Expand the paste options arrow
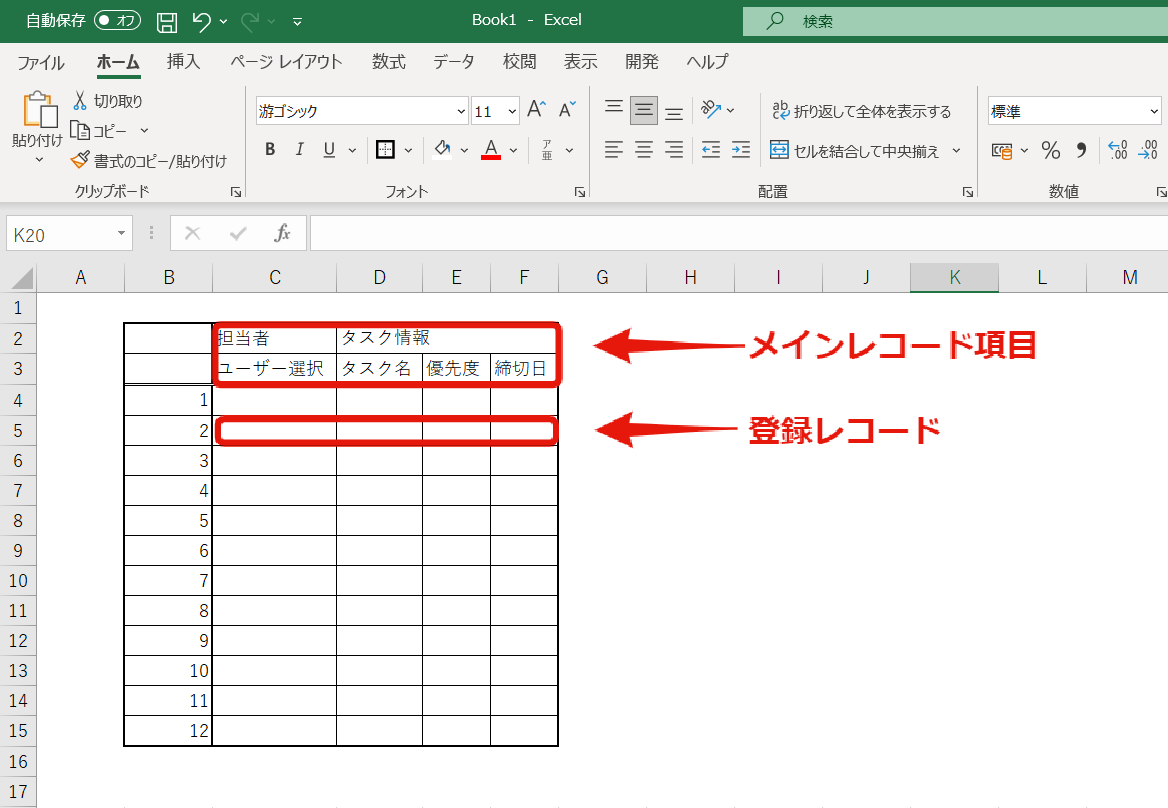This screenshot has width=1168, height=808. coord(39,159)
